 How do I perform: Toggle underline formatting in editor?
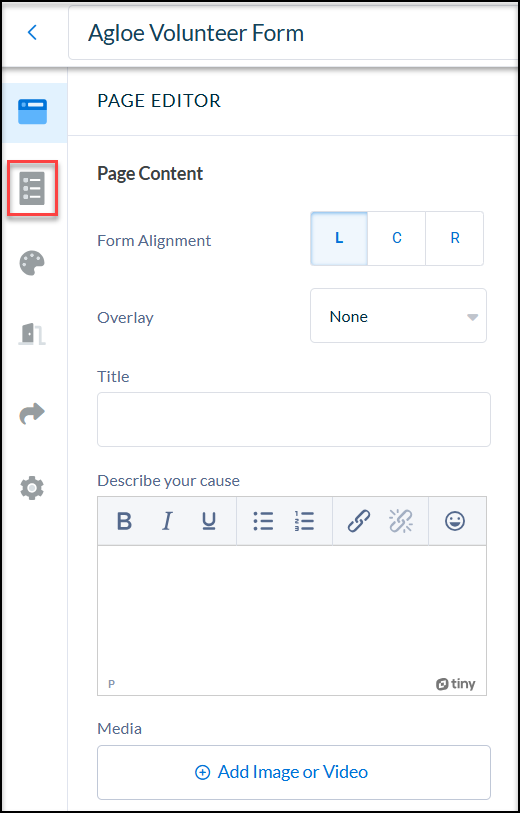(x=208, y=521)
